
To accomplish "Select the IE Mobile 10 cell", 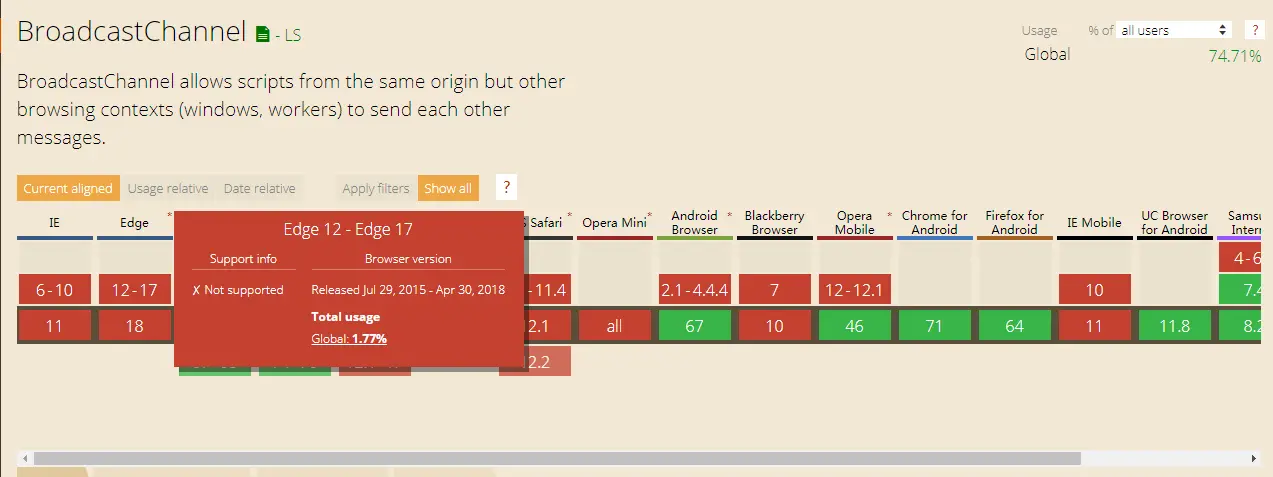I will pos(1095,290).
